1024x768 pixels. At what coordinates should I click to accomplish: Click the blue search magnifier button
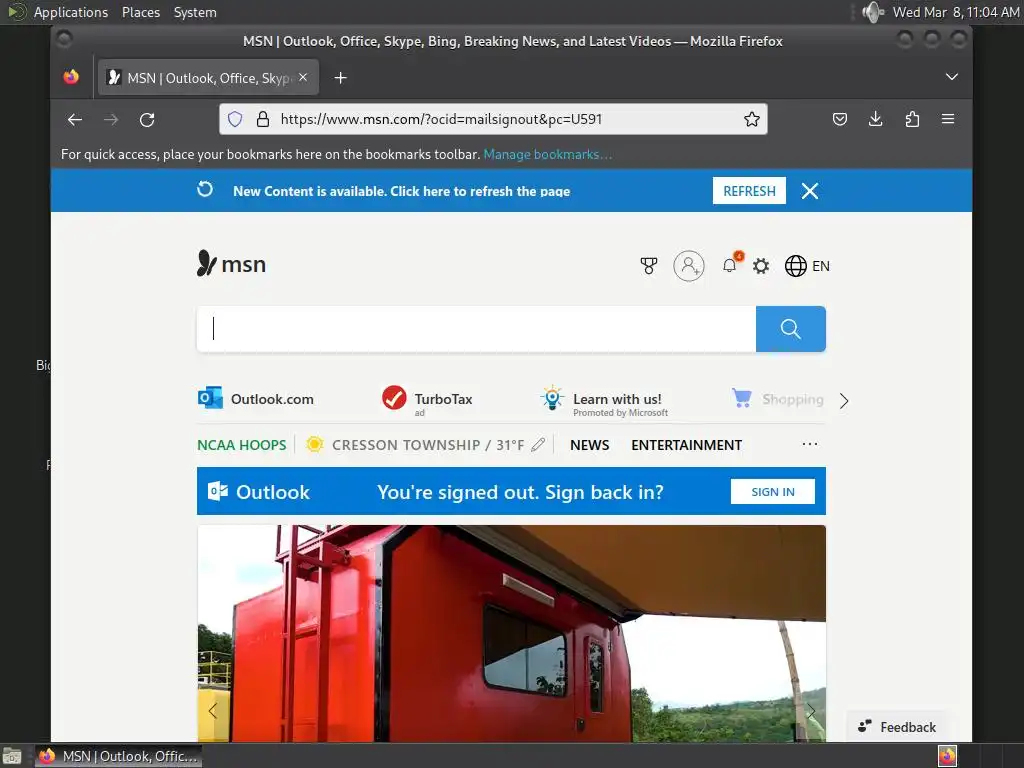click(791, 329)
